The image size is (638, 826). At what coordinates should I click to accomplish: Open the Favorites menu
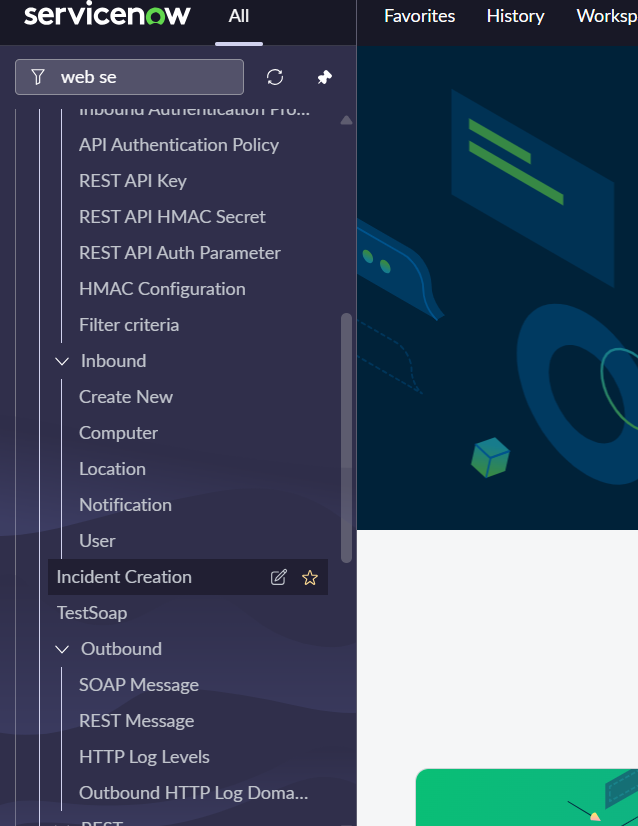419,16
